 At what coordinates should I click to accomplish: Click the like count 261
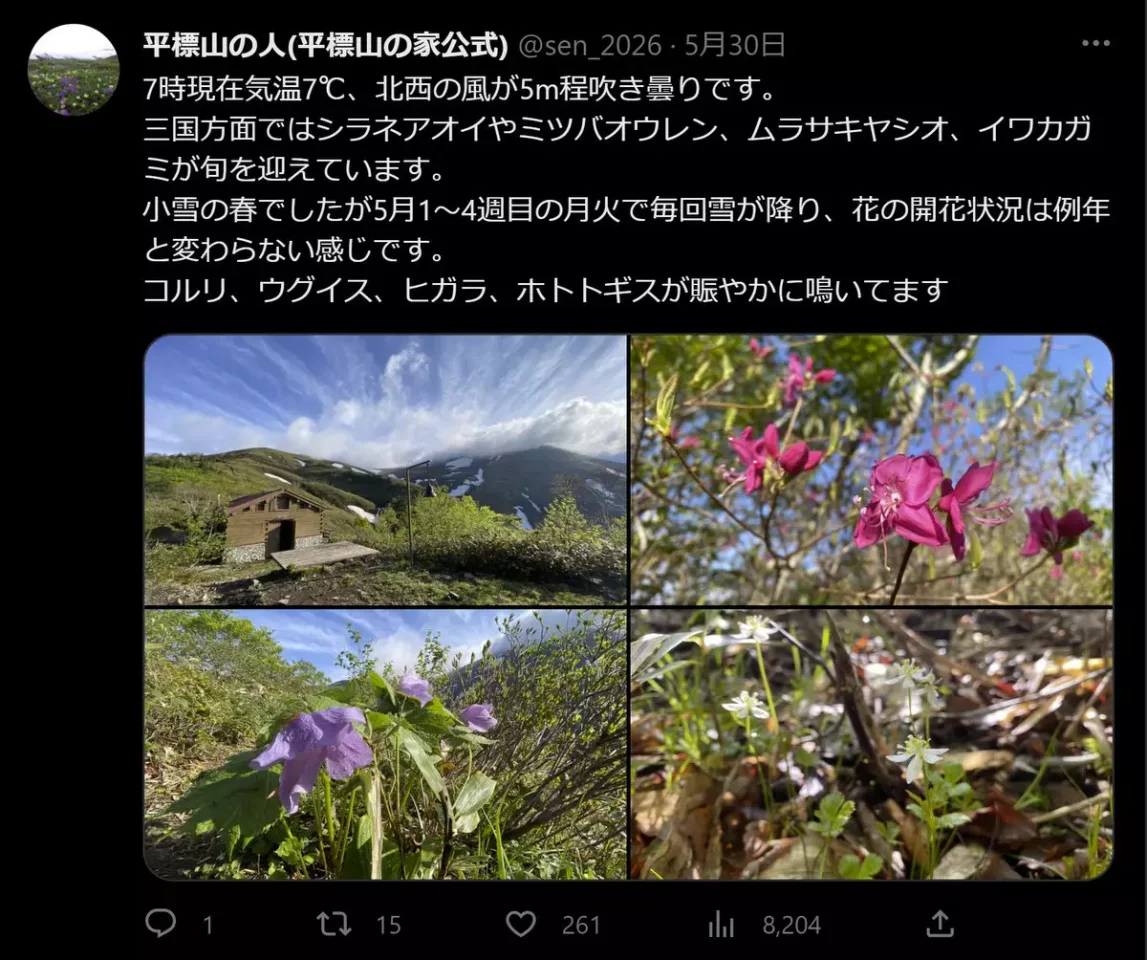pos(581,926)
